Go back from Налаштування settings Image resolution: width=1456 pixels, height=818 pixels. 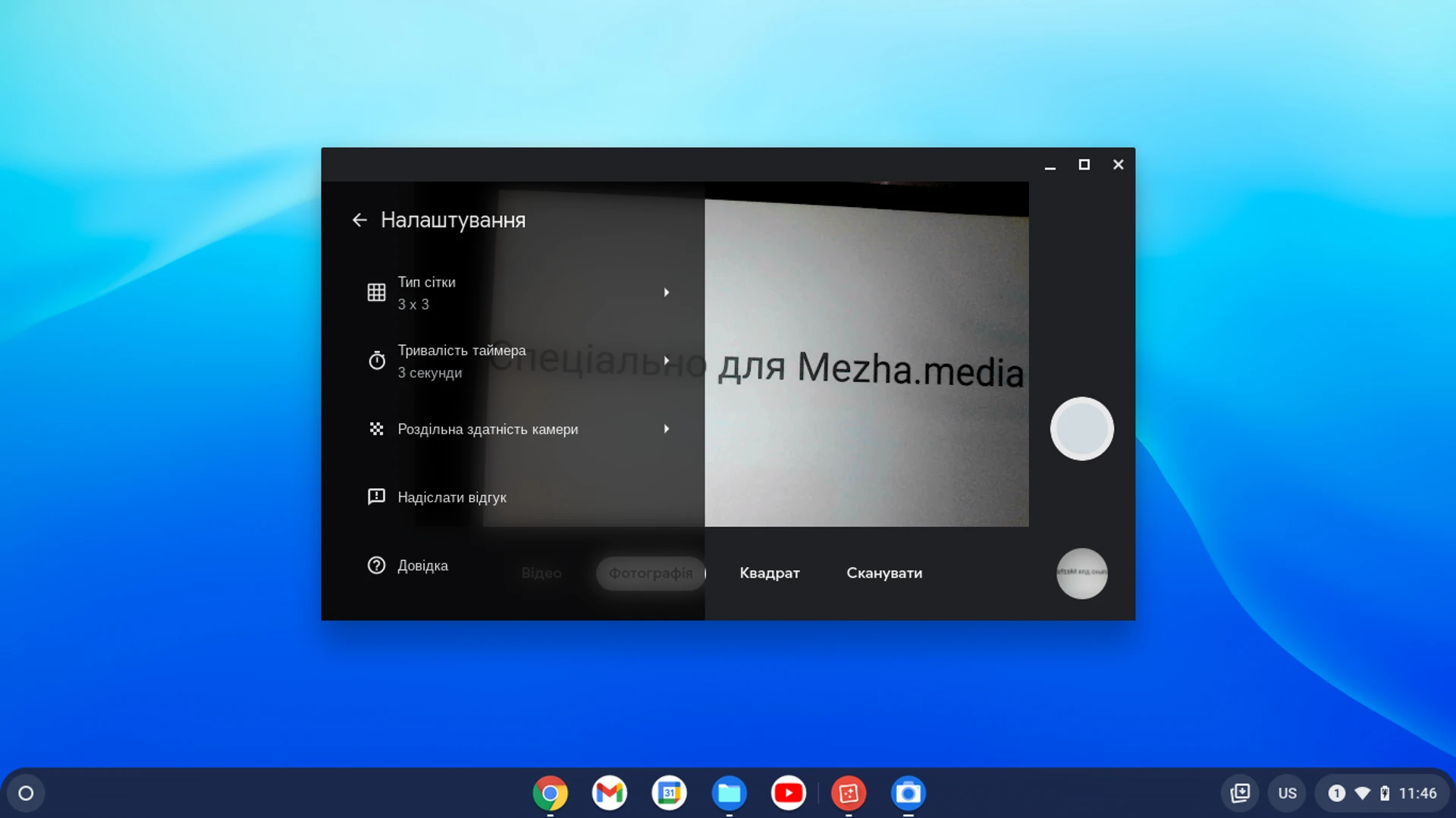(359, 220)
